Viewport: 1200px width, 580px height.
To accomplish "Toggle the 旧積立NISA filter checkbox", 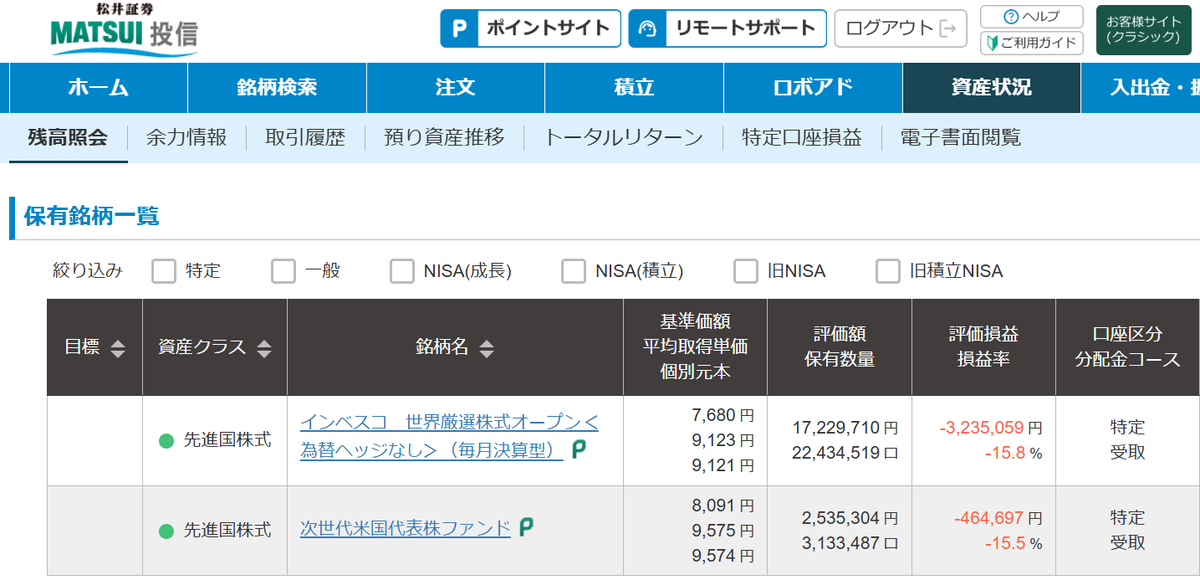I will coord(888,271).
